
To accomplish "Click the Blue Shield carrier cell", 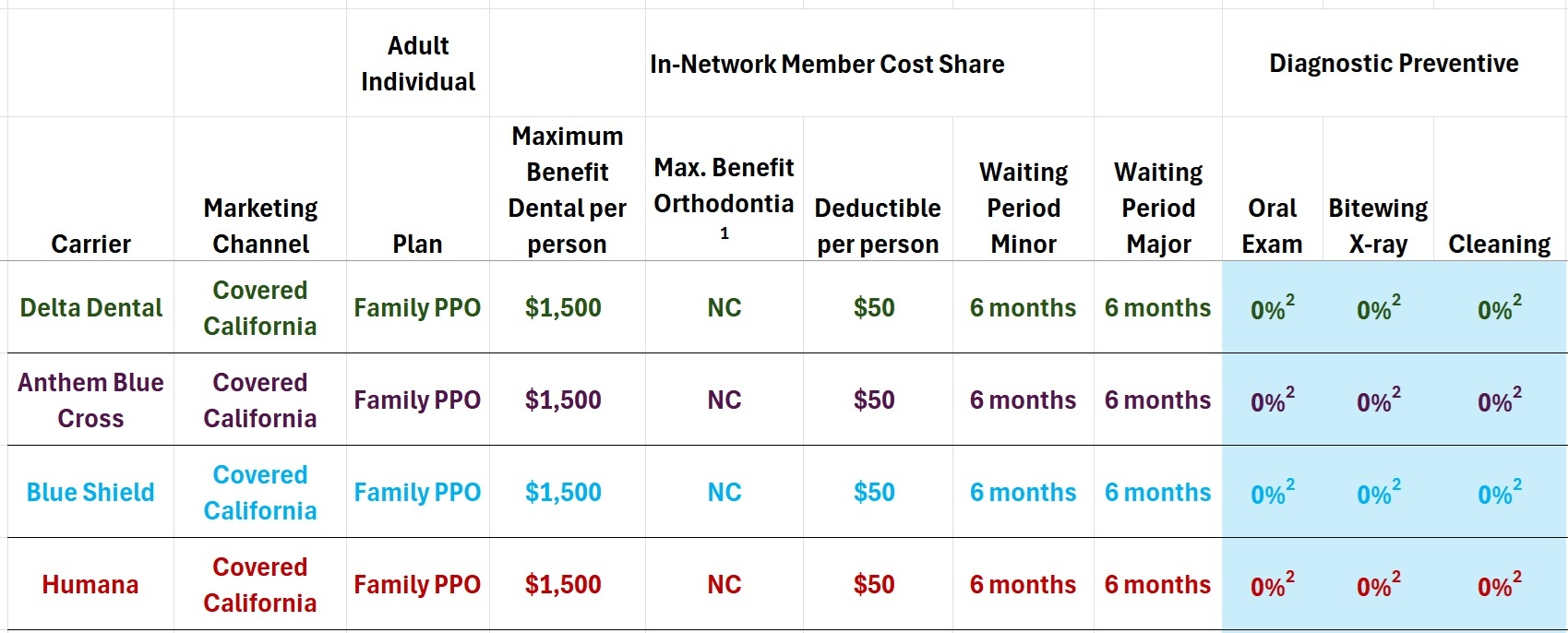I will click(x=90, y=492).
